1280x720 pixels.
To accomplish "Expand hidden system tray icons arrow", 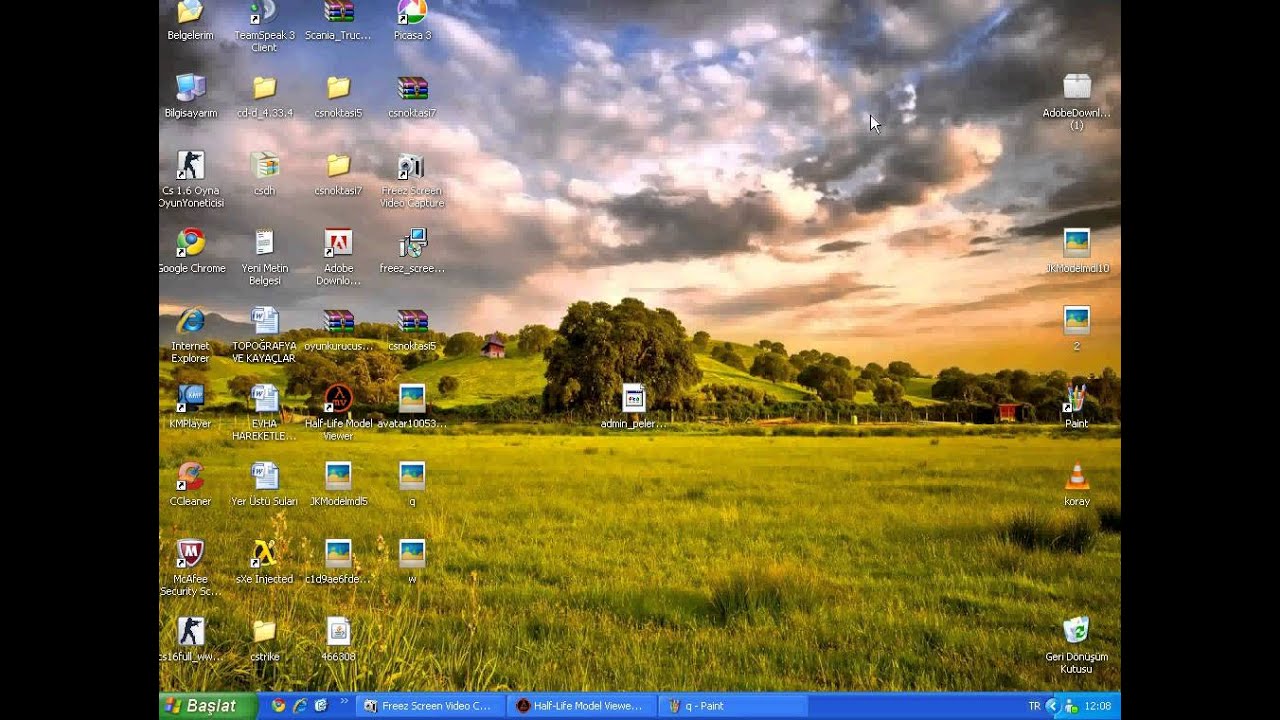I will tap(1051, 706).
